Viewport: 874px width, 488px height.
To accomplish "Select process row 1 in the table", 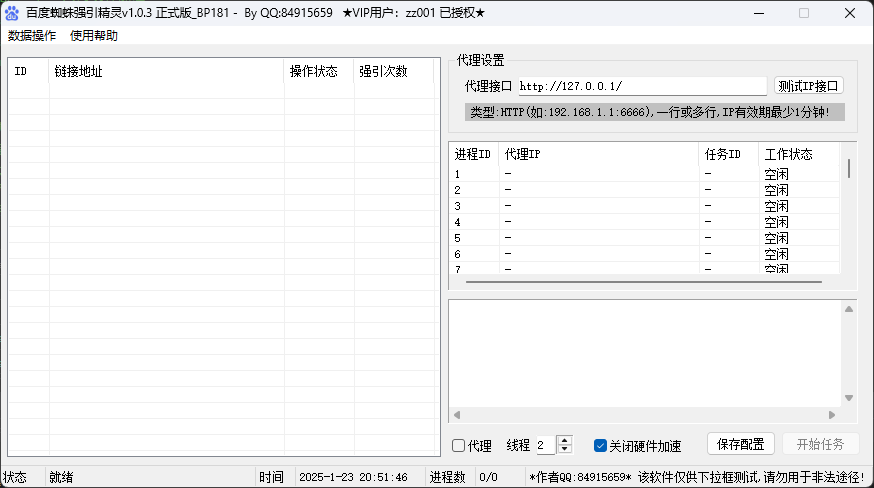I will tap(644, 174).
